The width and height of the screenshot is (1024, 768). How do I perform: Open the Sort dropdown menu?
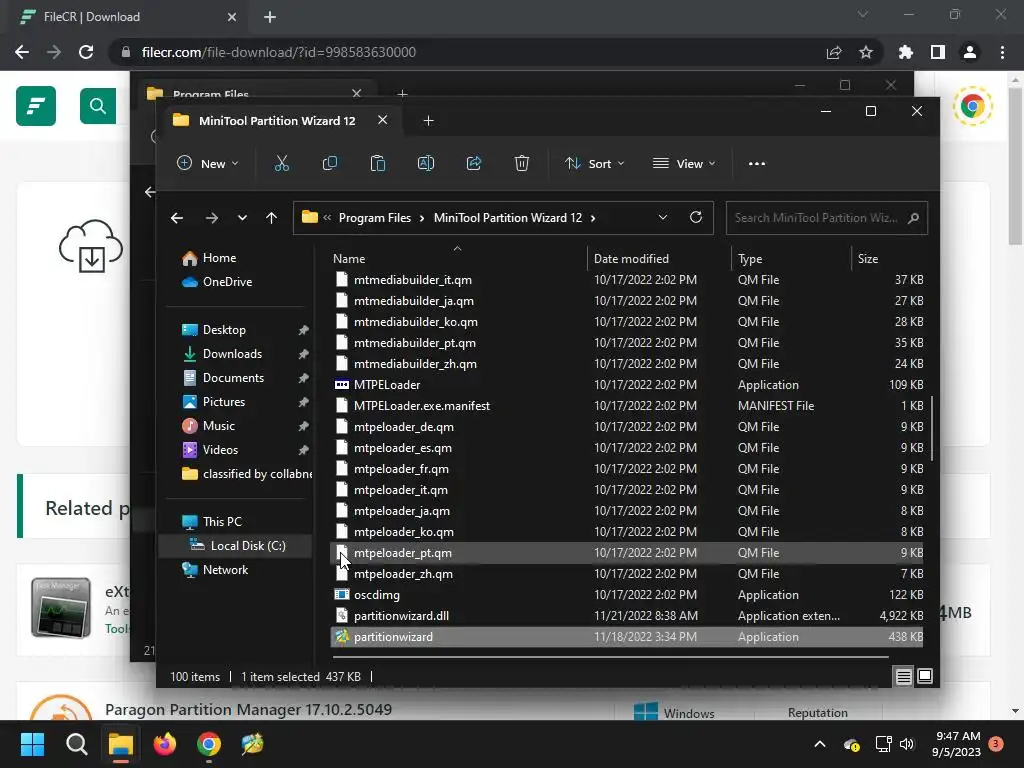(595, 163)
